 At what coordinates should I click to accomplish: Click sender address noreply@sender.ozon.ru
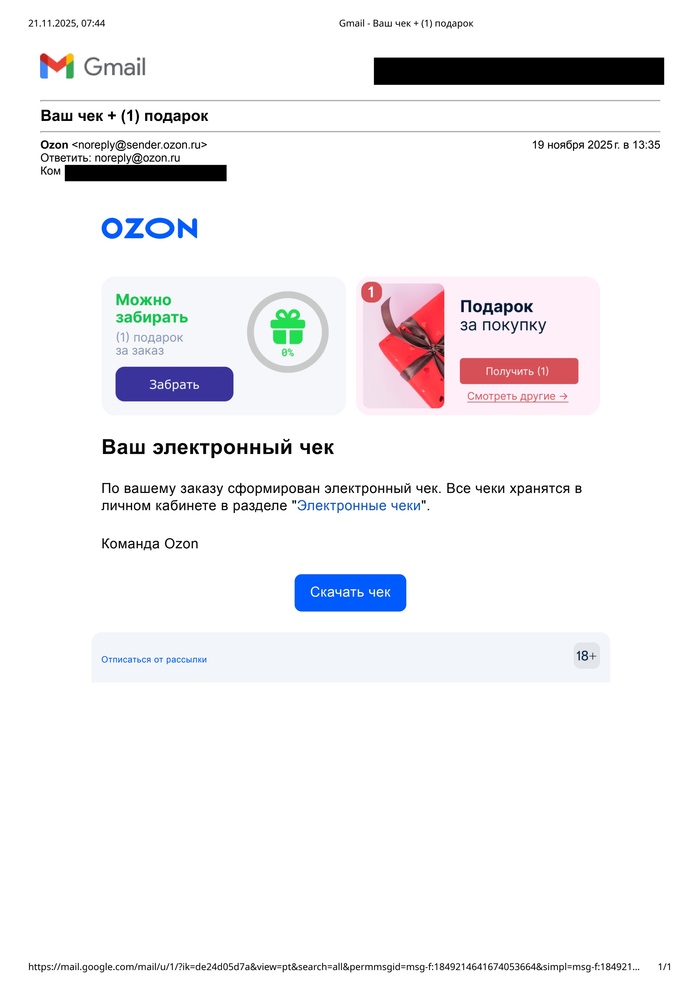click(139, 145)
